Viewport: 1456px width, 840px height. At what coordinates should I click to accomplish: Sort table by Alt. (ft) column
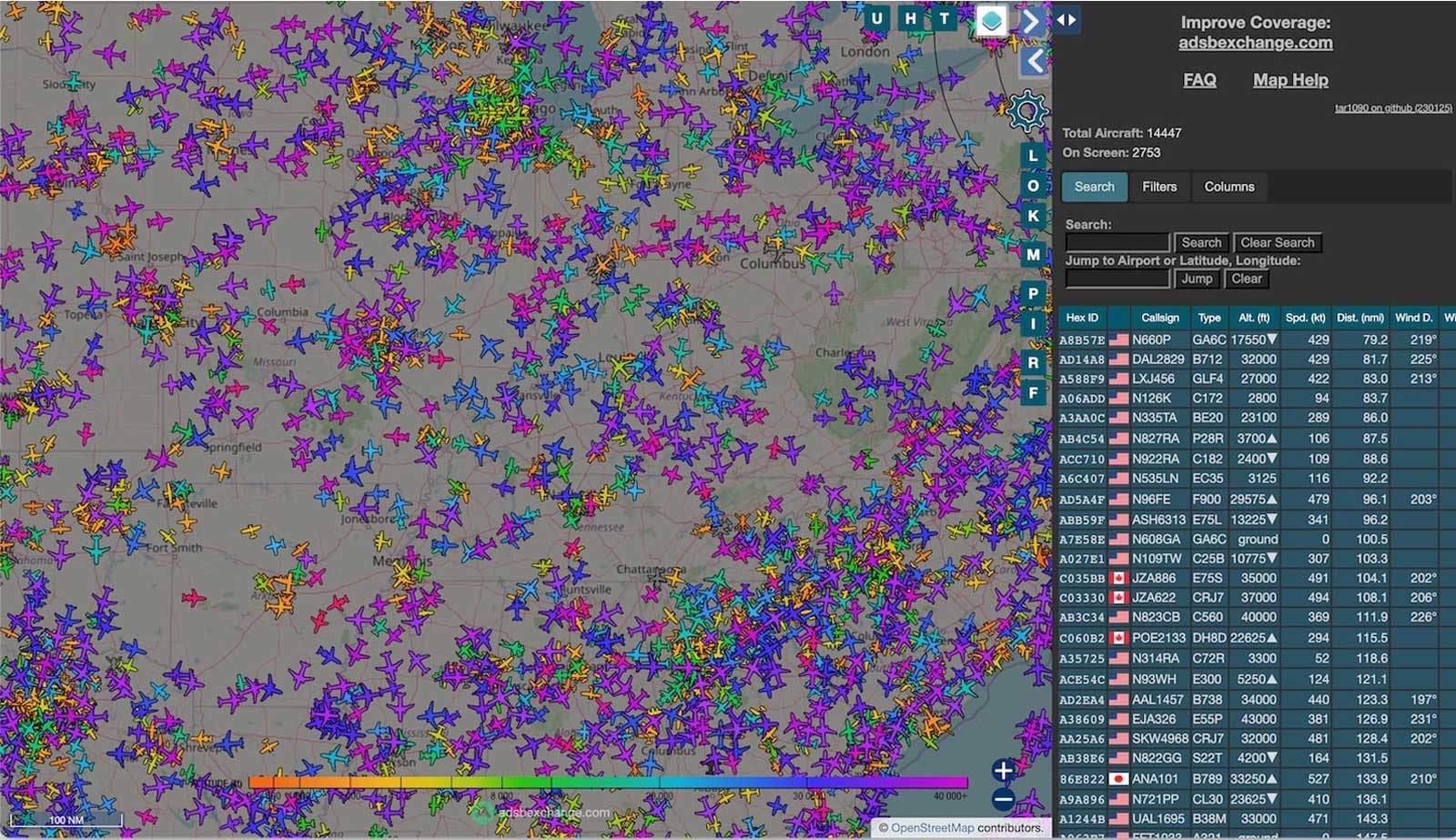[1254, 318]
